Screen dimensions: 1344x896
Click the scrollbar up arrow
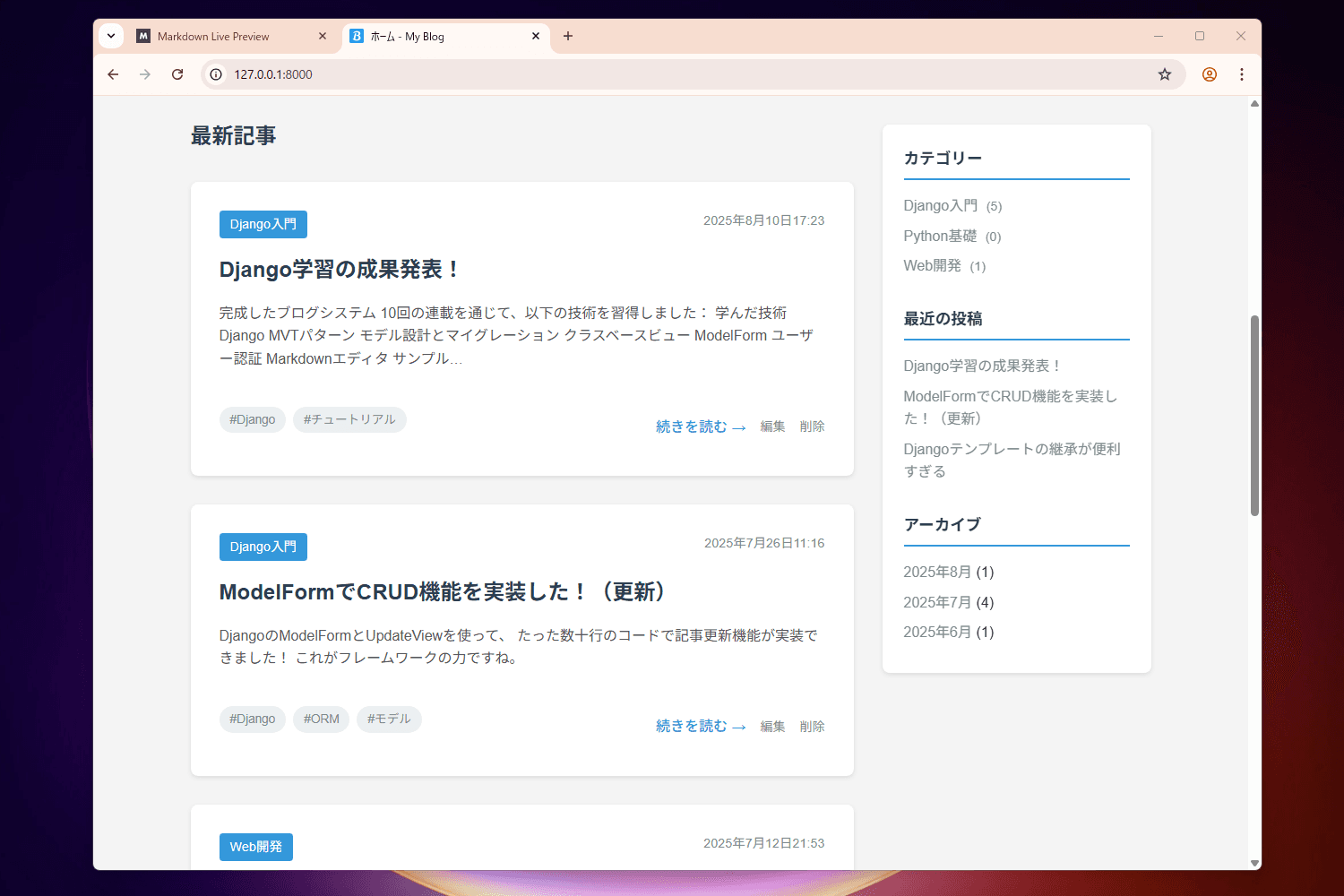click(x=1254, y=104)
